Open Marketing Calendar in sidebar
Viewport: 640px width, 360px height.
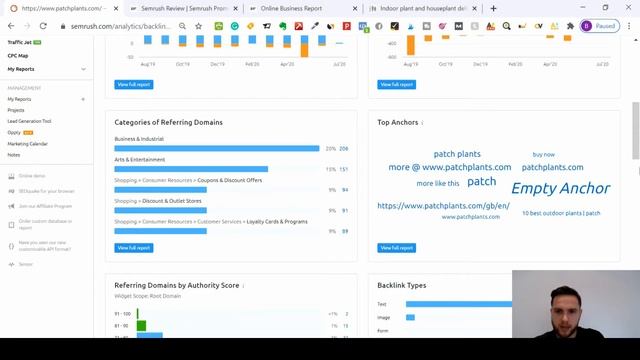(x=27, y=144)
